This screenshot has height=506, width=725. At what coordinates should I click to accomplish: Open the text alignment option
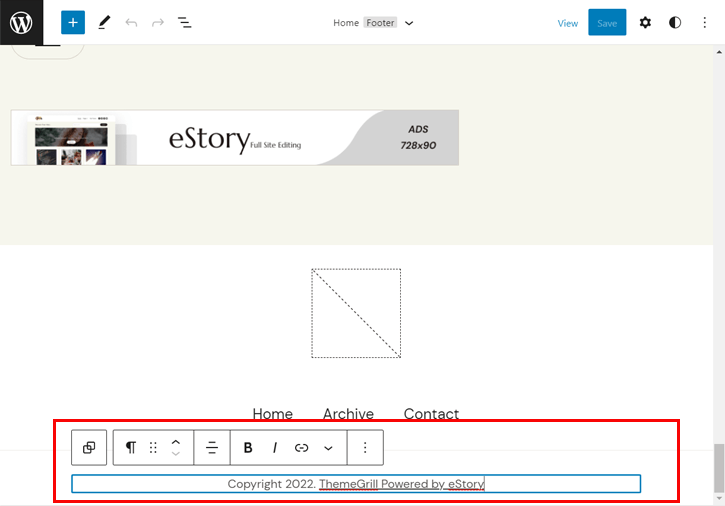212,448
